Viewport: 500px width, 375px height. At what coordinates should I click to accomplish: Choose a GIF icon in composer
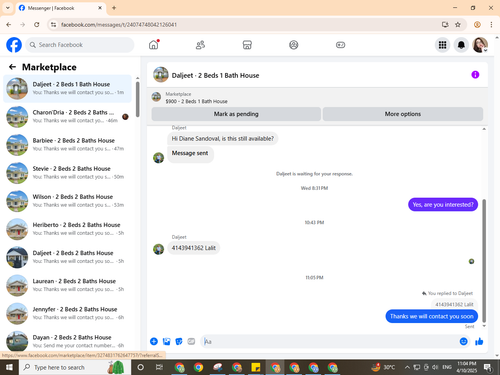[x=191, y=341]
